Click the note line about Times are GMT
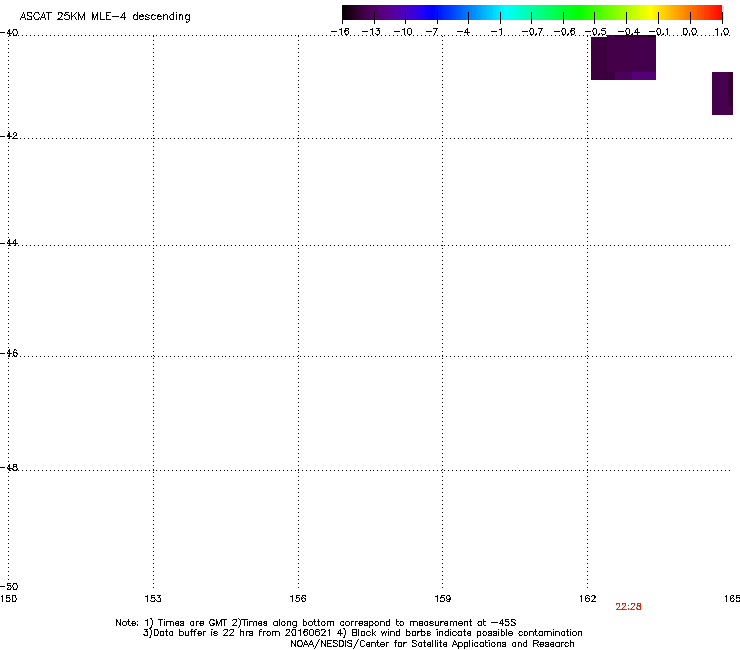 tap(316, 623)
